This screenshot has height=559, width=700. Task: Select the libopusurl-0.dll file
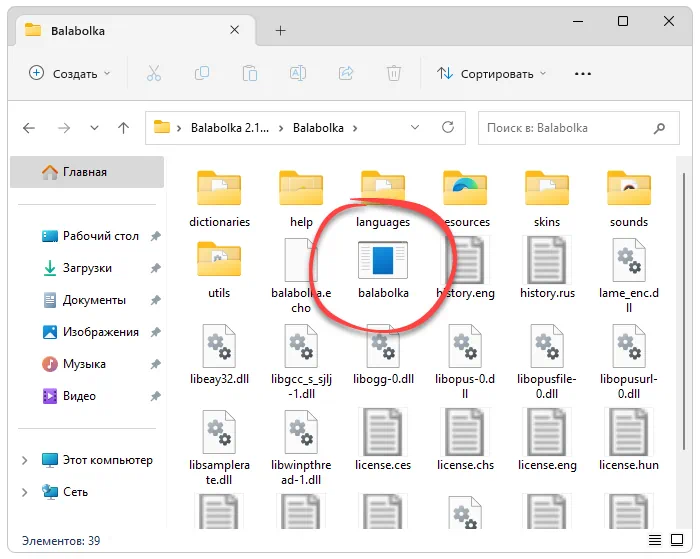pos(629,362)
